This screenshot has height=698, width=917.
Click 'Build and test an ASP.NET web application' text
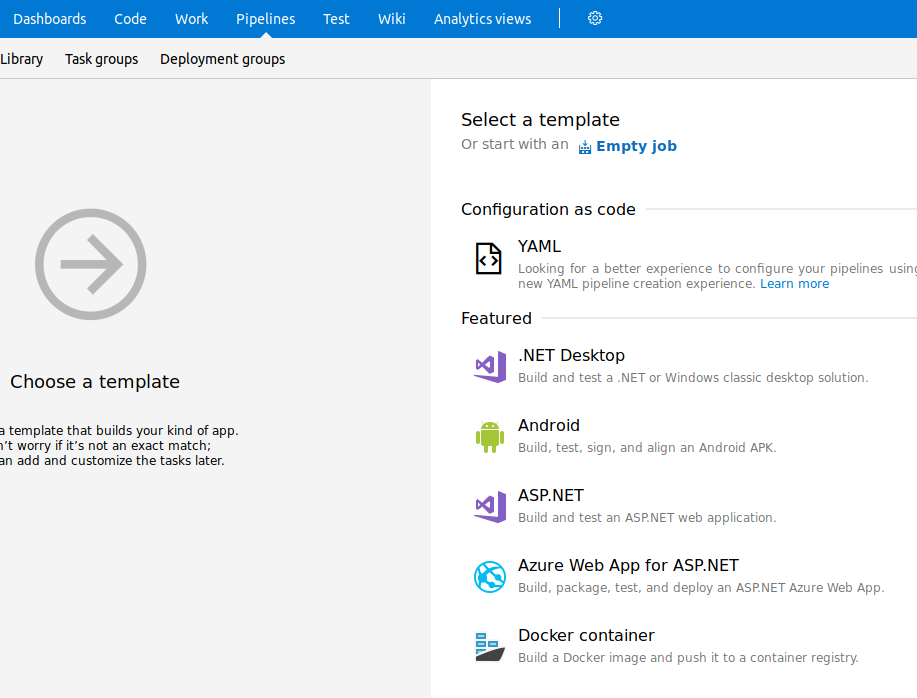point(647,517)
